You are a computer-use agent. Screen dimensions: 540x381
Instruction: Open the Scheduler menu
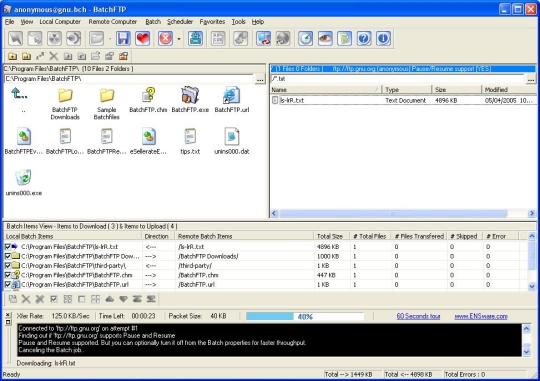[x=180, y=22]
